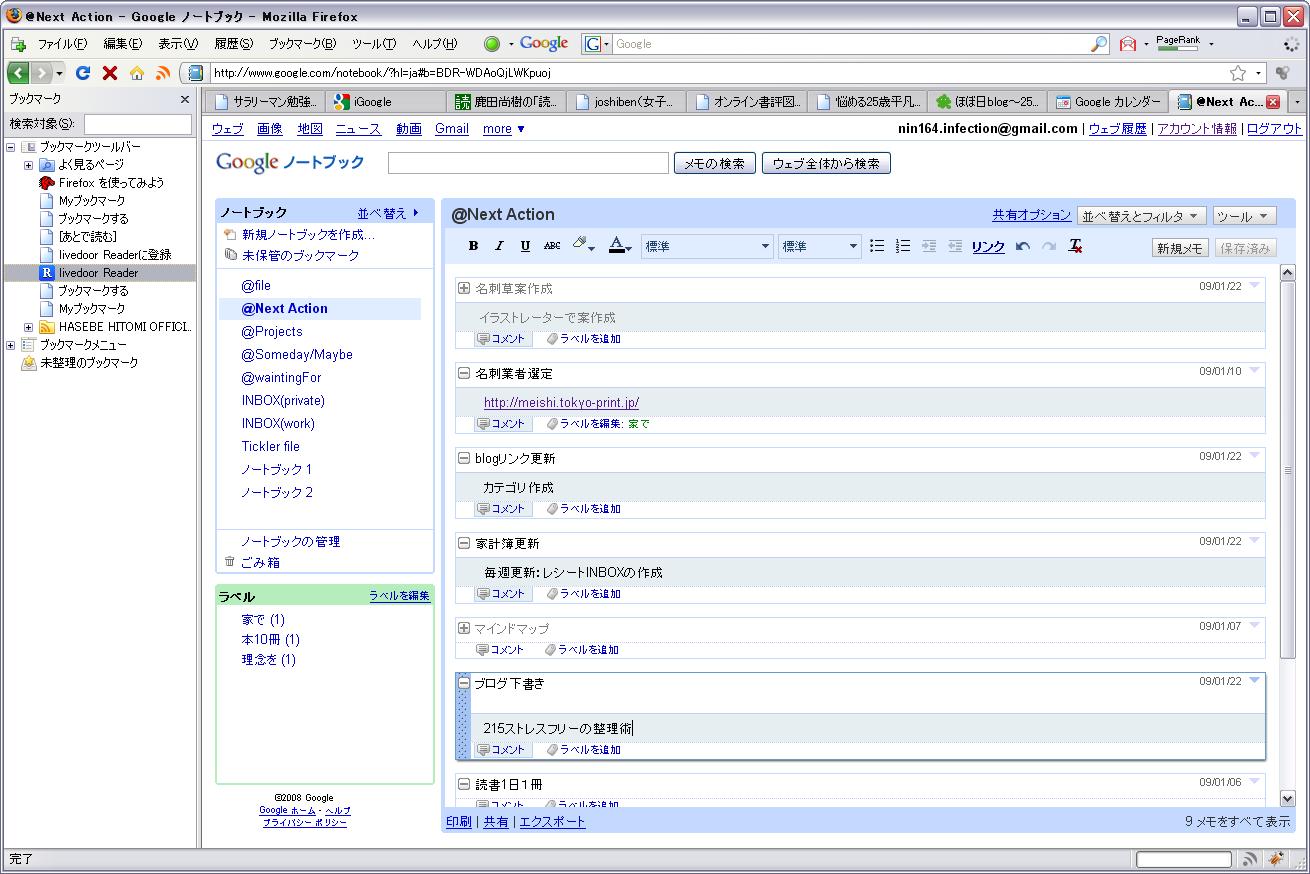Toggle strikethrough (ABC) formatting
Image resolution: width=1310 pixels, height=874 pixels.
[552, 246]
